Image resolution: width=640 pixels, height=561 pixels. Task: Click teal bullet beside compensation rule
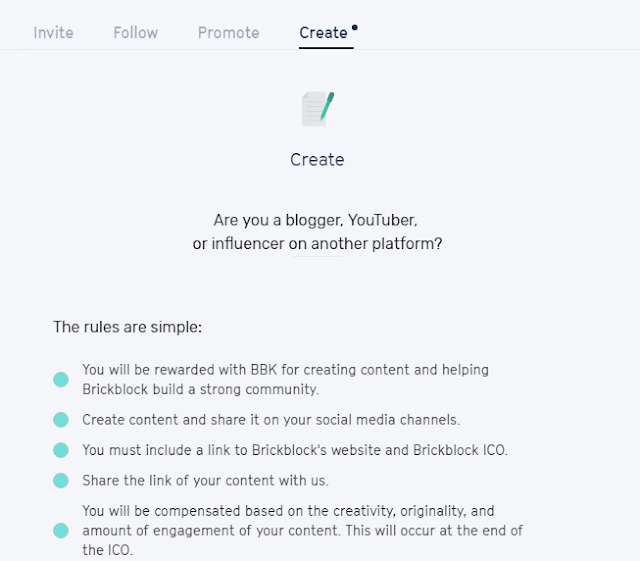(x=61, y=531)
